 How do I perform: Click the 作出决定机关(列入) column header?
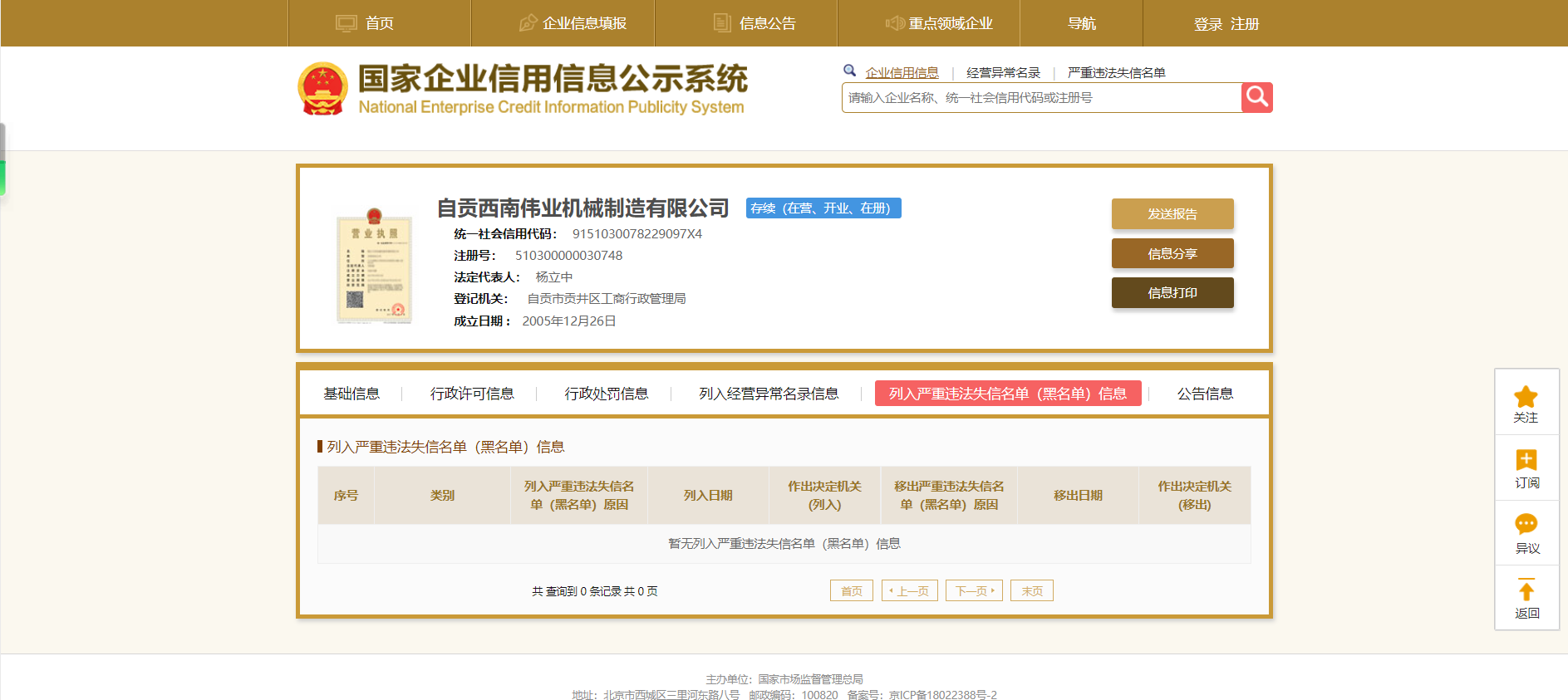pyautogui.click(x=824, y=496)
